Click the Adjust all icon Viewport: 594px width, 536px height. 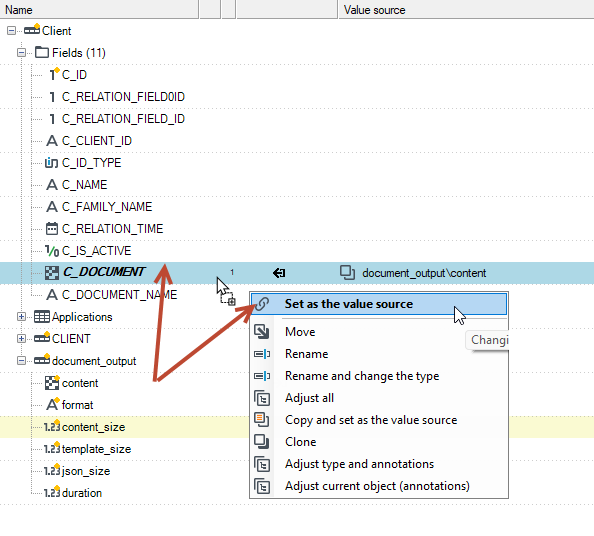click(262, 398)
